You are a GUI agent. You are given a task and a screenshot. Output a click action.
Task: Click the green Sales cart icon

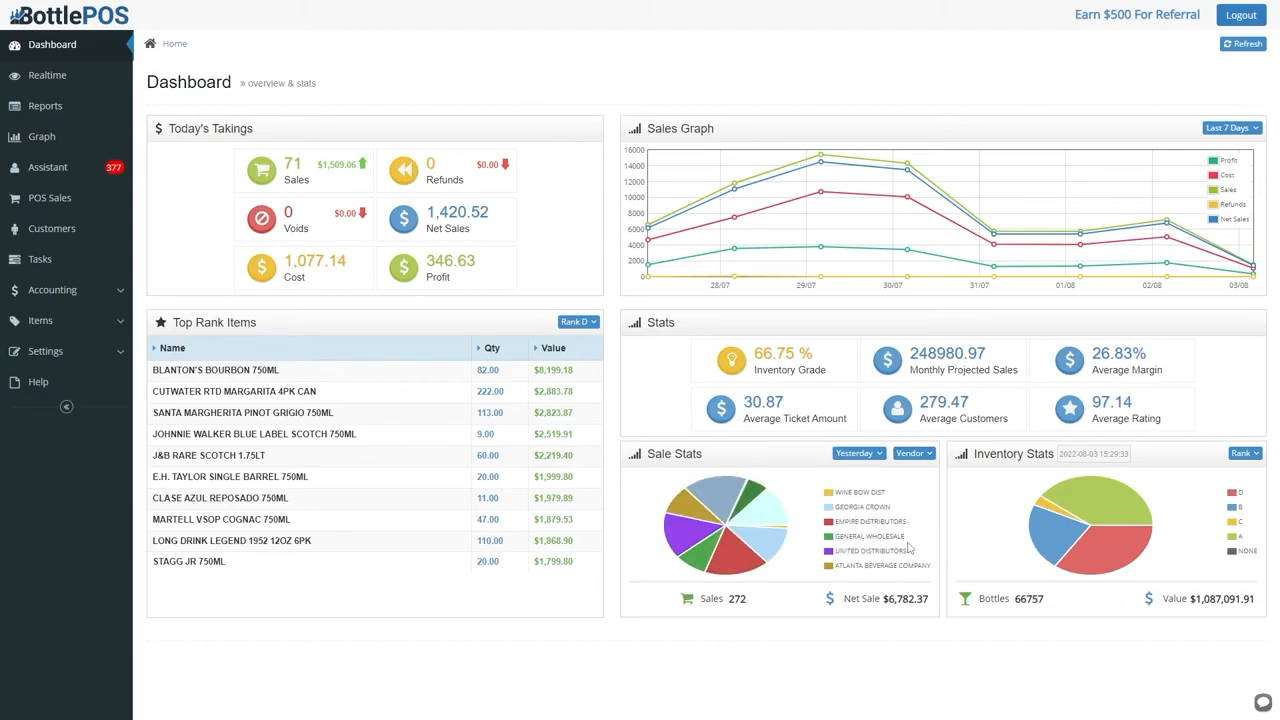pos(262,170)
